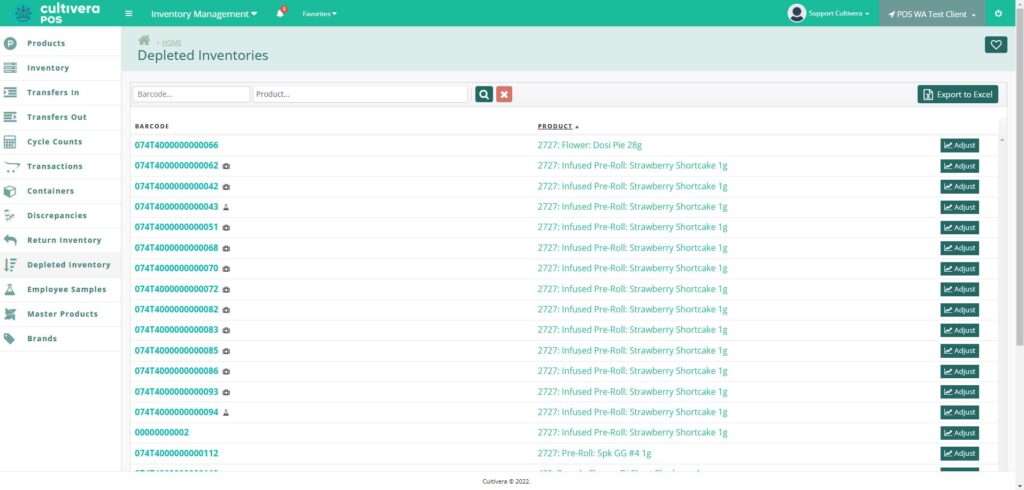This screenshot has width=1024, height=490.
Task: Click the Cultivera POS logo
Action: (x=58, y=13)
